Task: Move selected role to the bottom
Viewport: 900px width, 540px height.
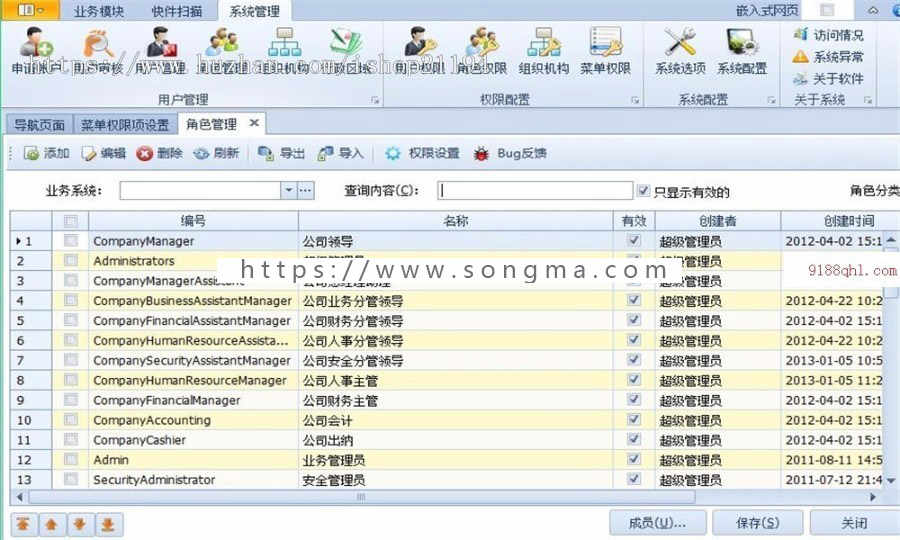Action: tap(108, 525)
